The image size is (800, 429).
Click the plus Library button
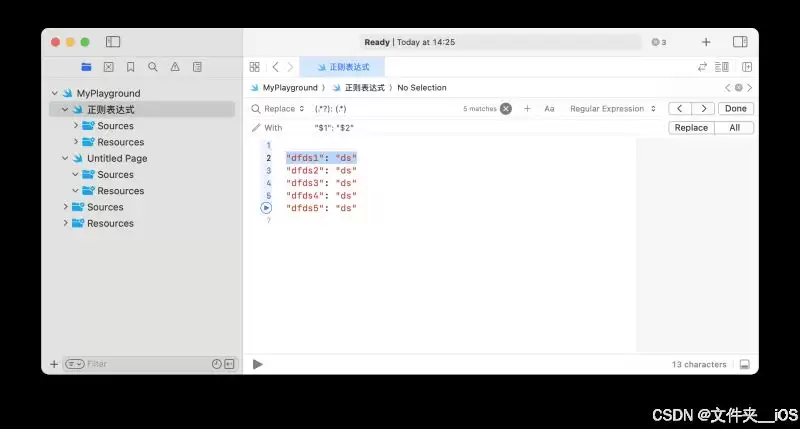pyautogui.click(x=706, y=42)
